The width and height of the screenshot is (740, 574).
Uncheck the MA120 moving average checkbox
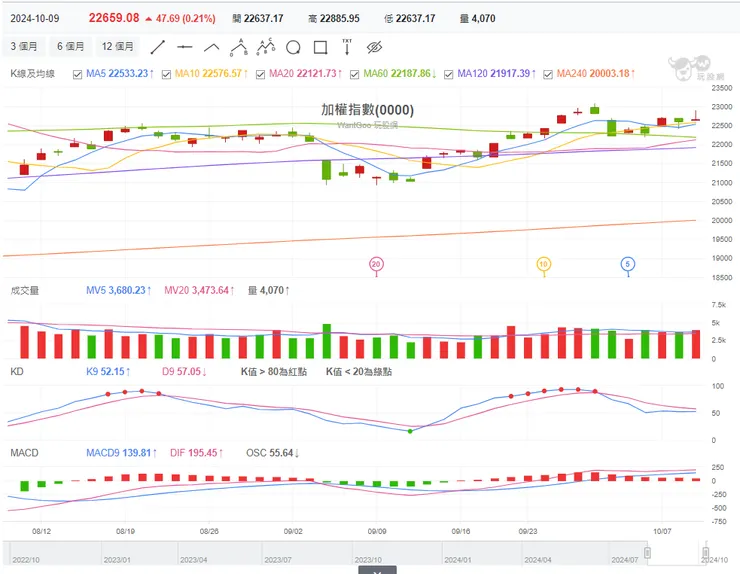448,74
